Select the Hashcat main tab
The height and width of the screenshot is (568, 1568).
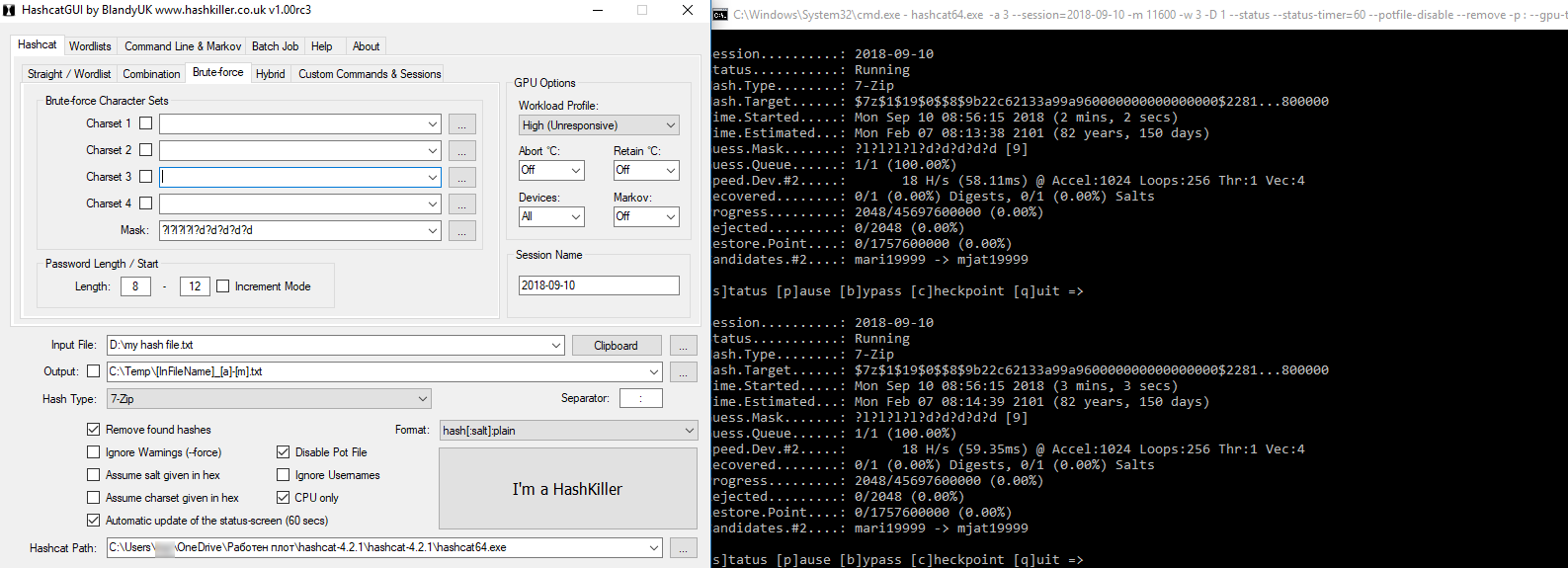38,44
